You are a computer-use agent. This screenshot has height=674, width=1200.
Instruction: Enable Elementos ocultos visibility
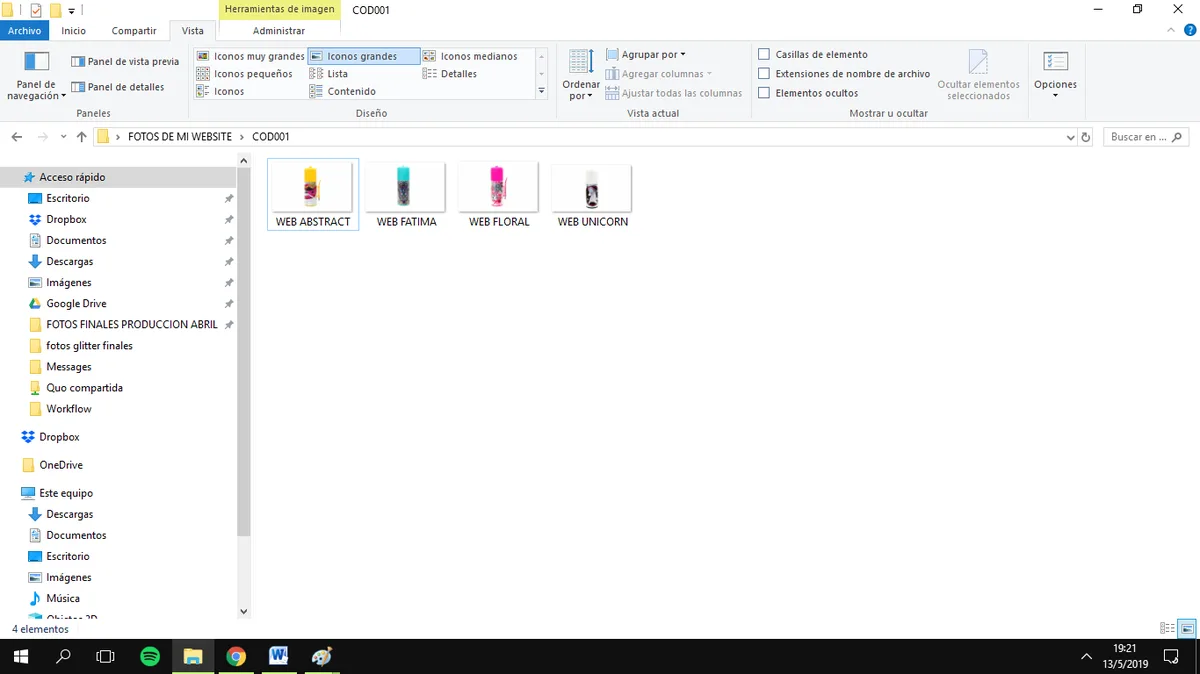[765, 92]
